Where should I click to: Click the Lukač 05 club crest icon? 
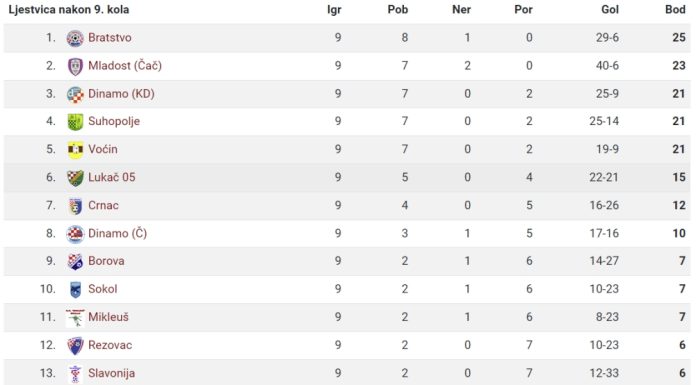coord(75,178)
